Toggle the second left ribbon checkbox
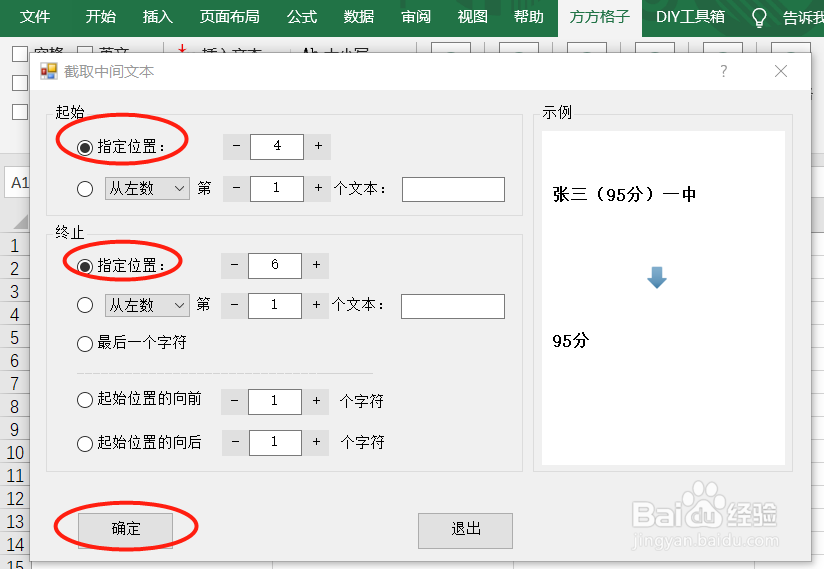Viewport: 824px width, 569px height. tap(20, 82)
